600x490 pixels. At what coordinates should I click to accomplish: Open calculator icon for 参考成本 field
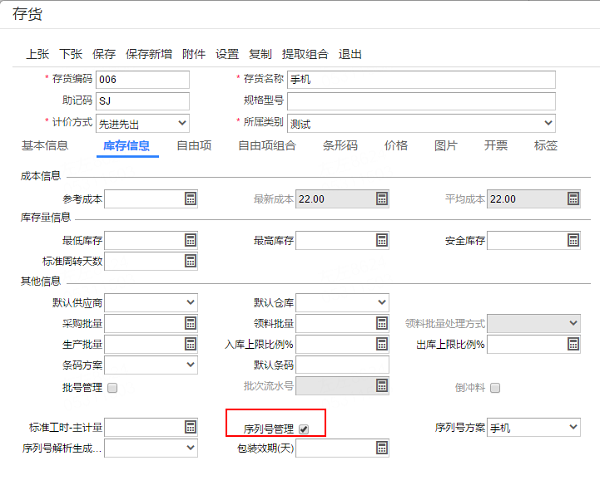(x=190, y=199)
